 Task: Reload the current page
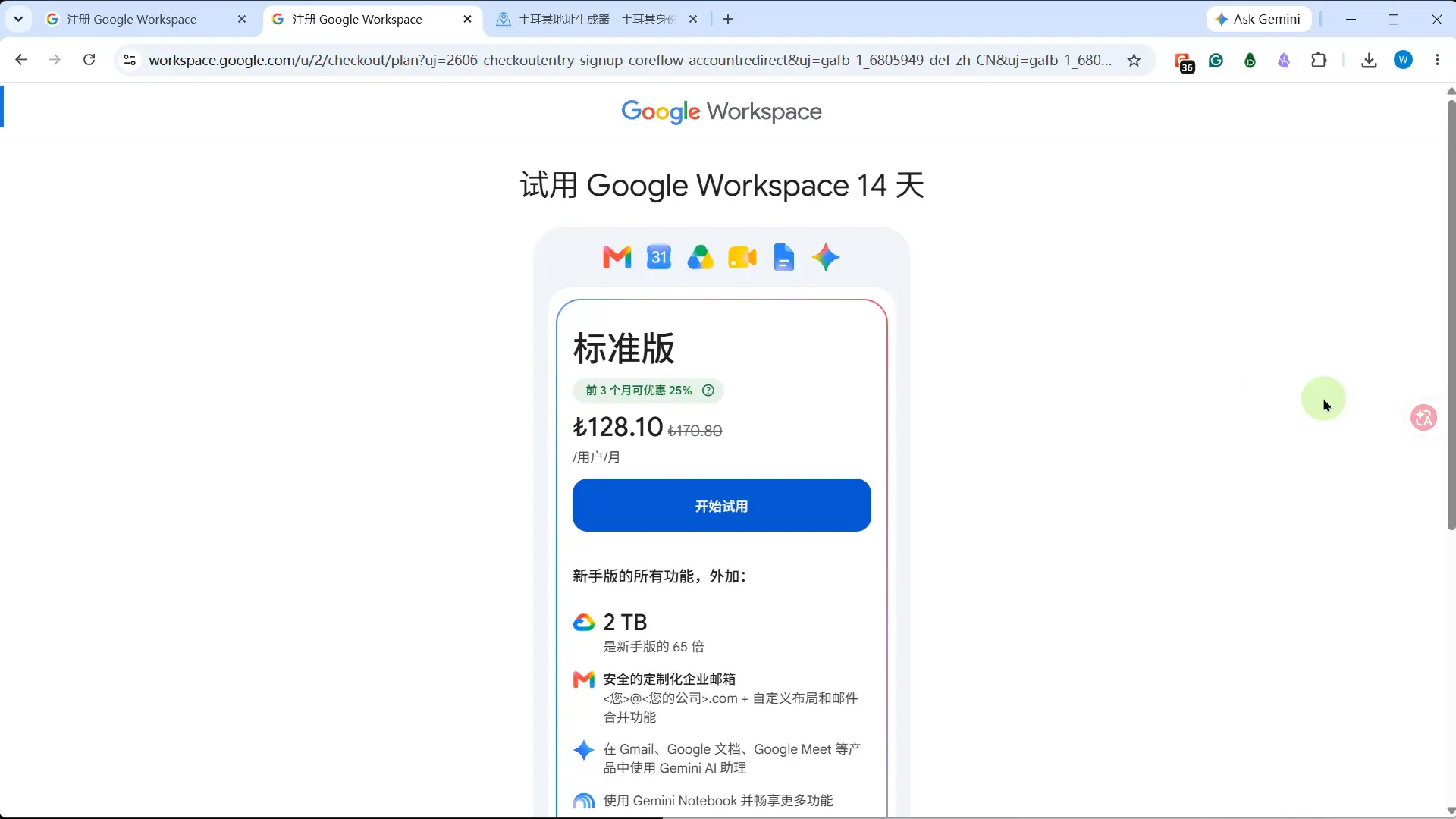(x=89, y=60)
